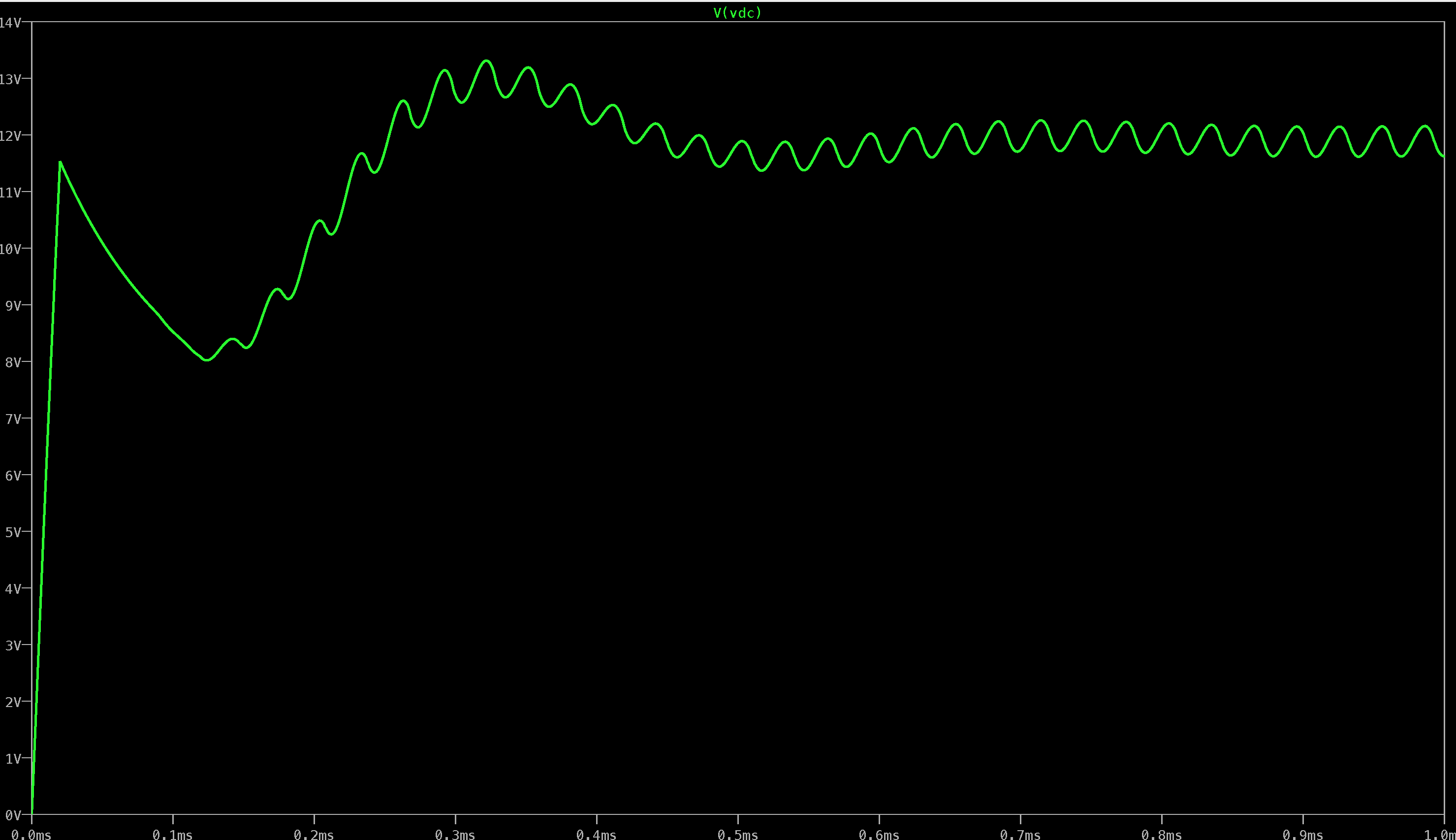Viewport: 1456px width, 840px height.
Task: Click the 6V vertical axis label
Action: [13, 475]
